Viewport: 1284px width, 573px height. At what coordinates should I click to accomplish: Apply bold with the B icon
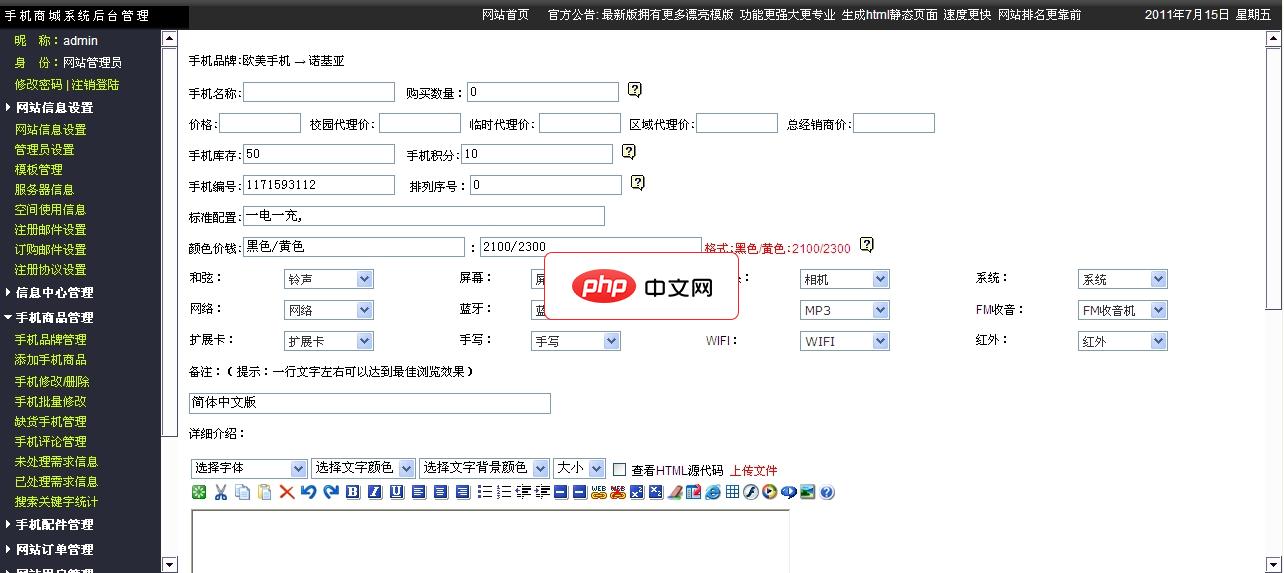pyautogui.click(x=353, y=492)
